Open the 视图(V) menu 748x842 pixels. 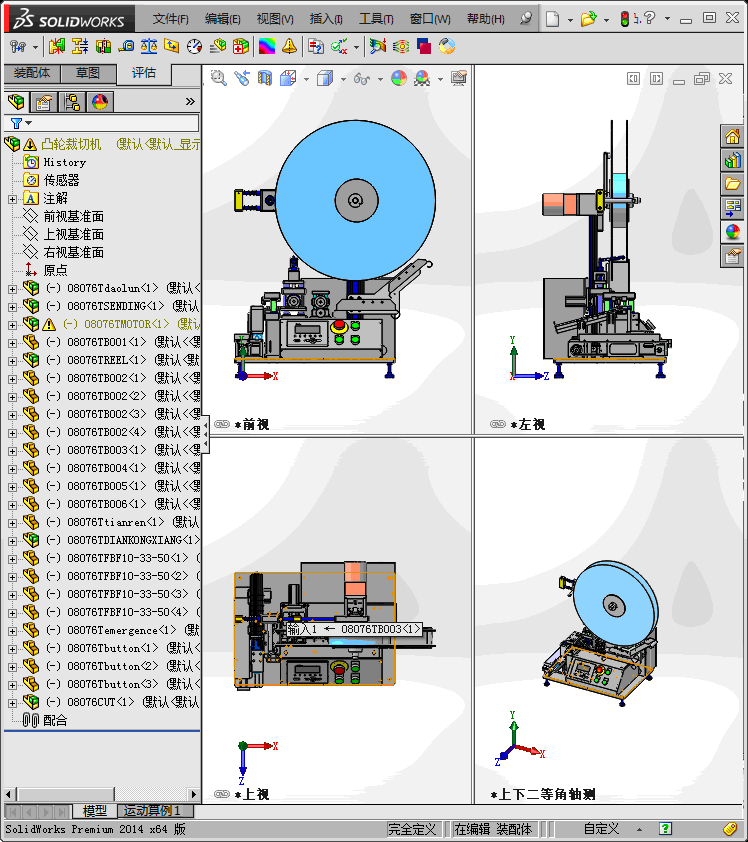(275, 19)
